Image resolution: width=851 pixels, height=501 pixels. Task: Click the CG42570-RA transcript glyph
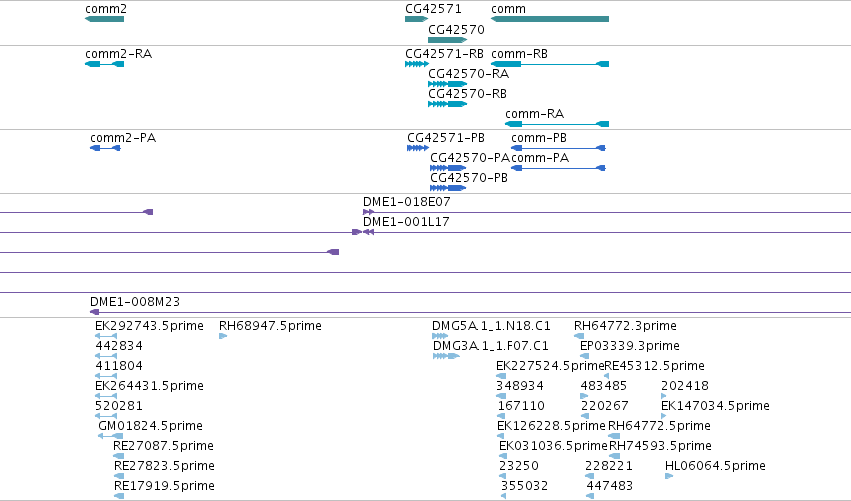pos(447,84)
